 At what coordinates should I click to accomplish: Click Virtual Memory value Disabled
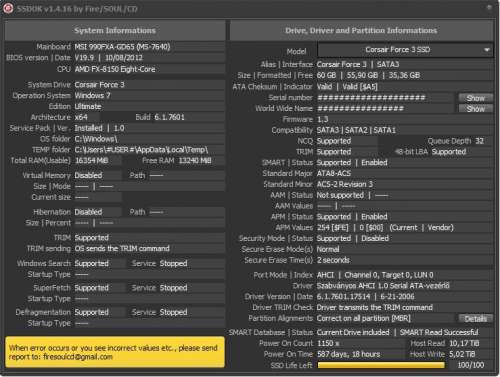[88, 175]
